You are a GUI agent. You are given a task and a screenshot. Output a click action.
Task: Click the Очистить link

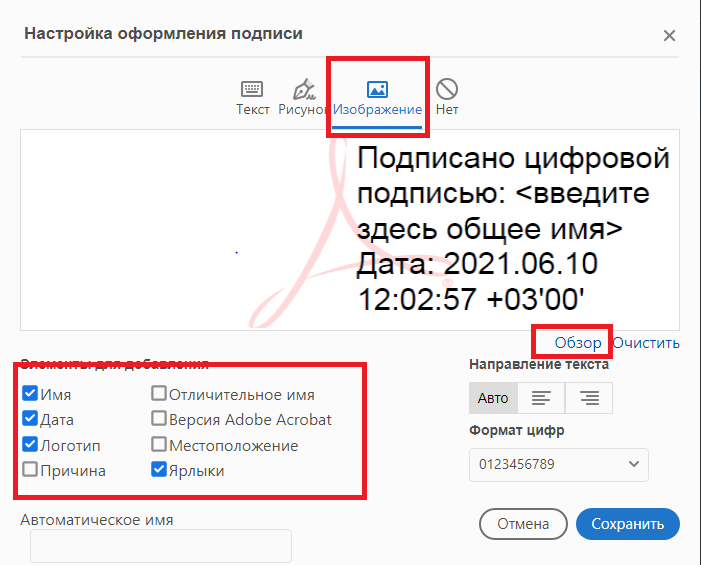(646, 343)
